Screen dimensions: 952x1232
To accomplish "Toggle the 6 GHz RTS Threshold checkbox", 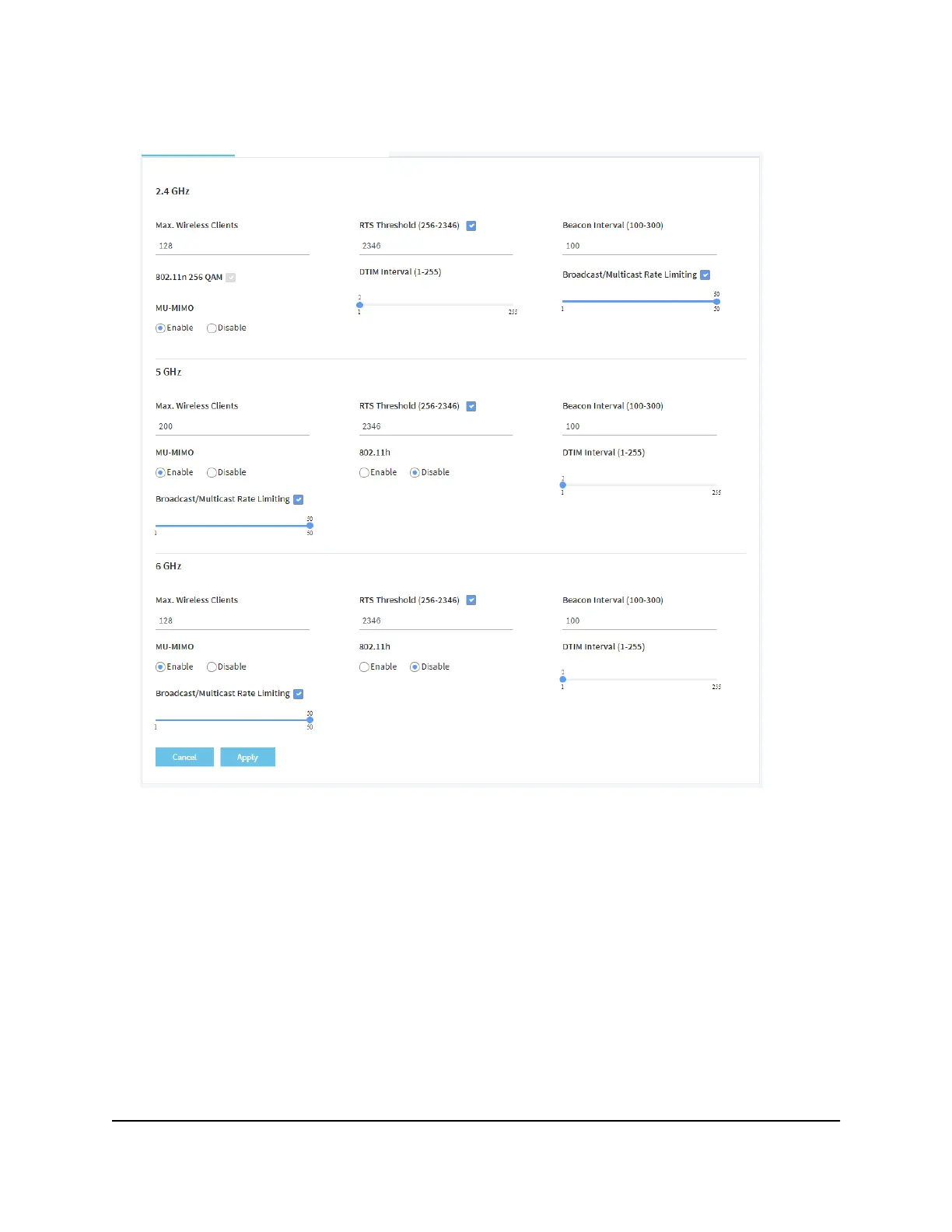I will coord(471,600).
